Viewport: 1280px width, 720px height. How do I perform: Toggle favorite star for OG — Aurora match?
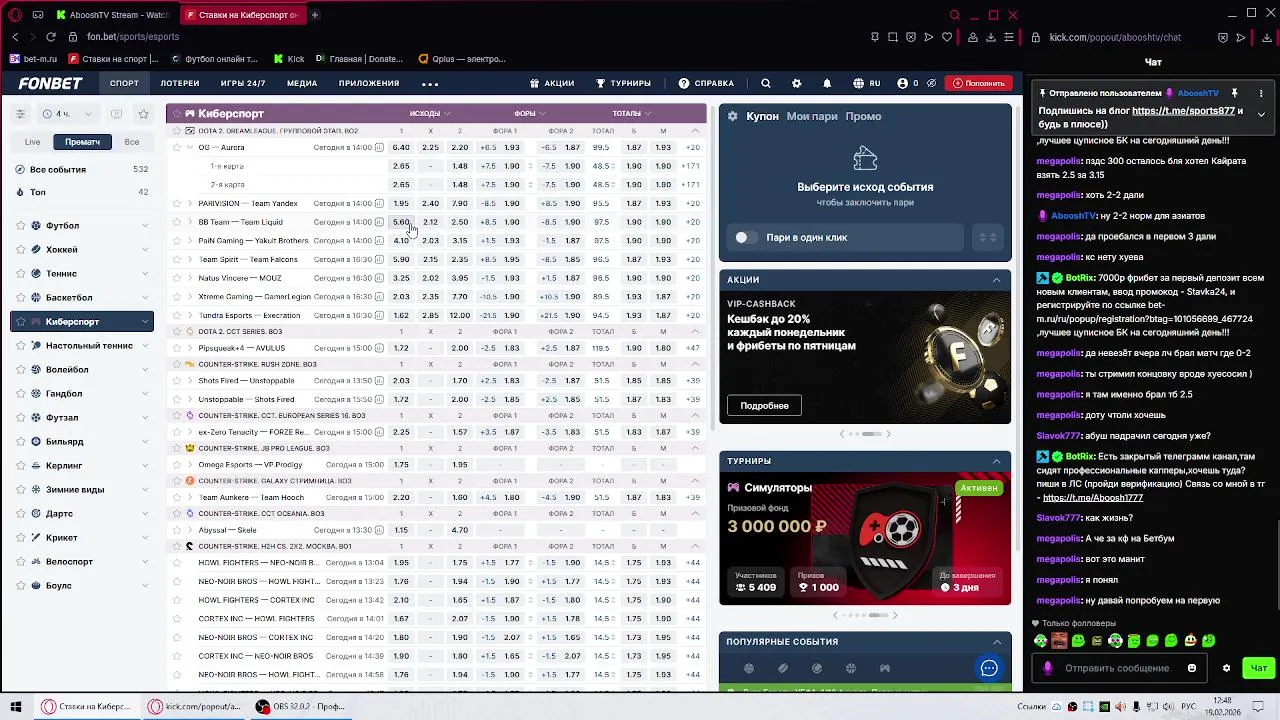(x=177, y=148)
